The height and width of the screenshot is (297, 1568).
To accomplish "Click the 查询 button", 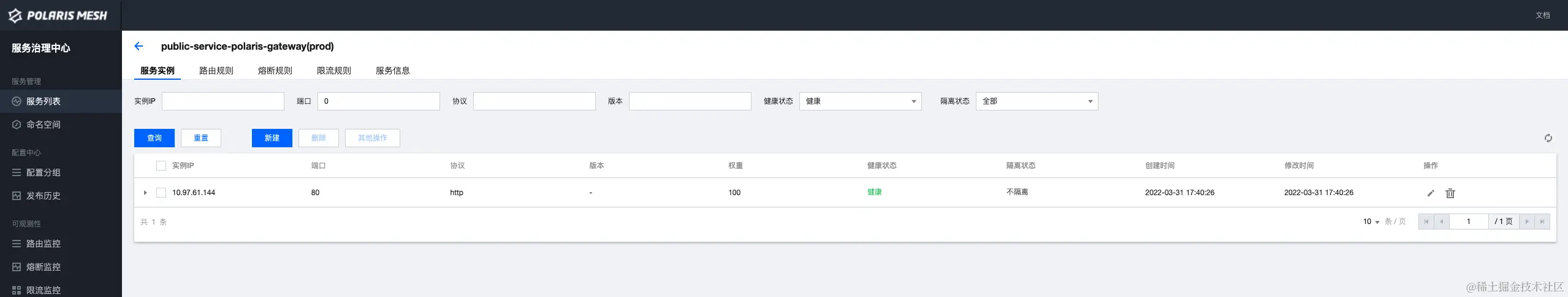I will click(x=154, y=138).
